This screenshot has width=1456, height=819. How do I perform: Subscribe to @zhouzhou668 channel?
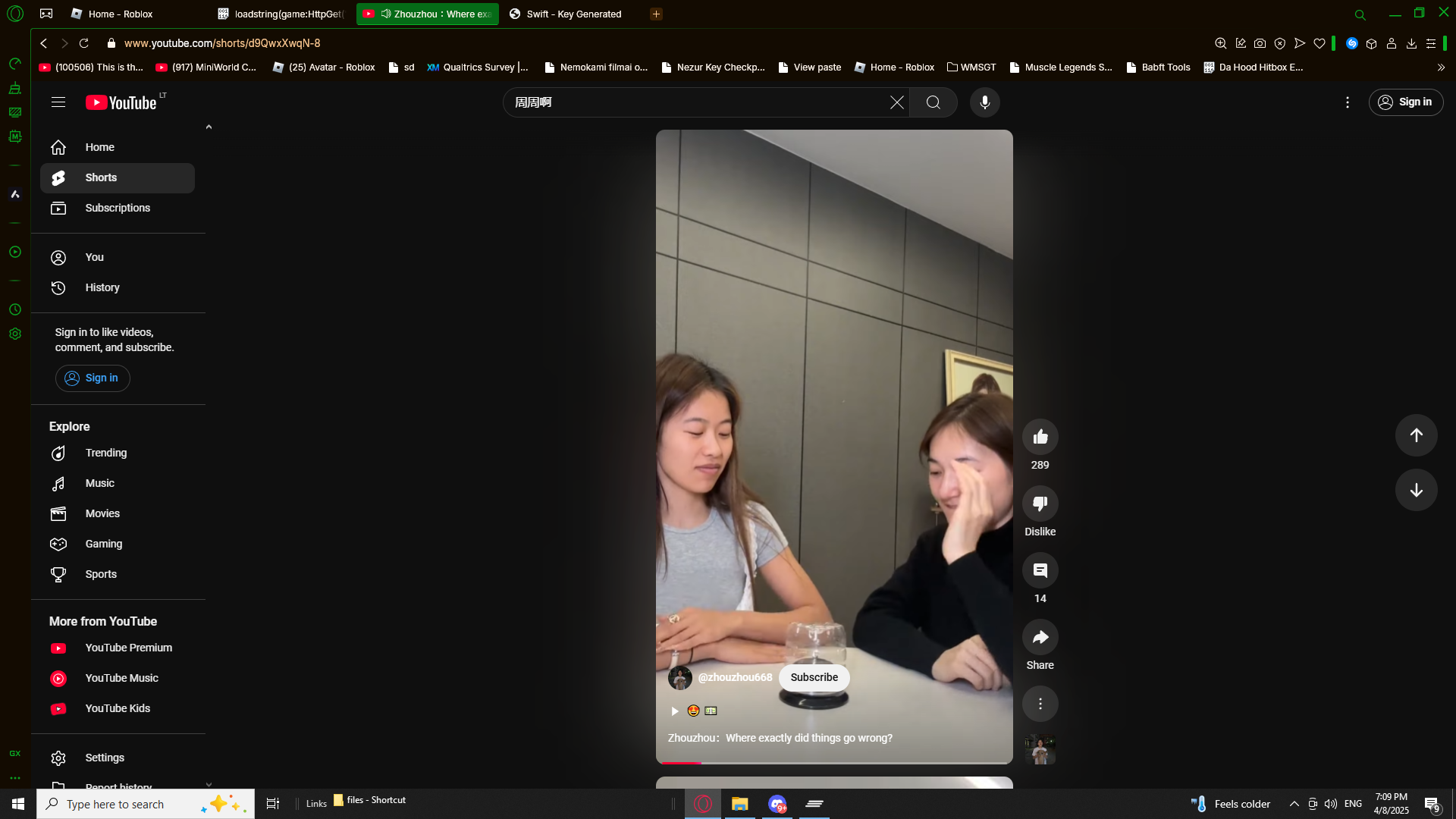click(x=814, y=677)
